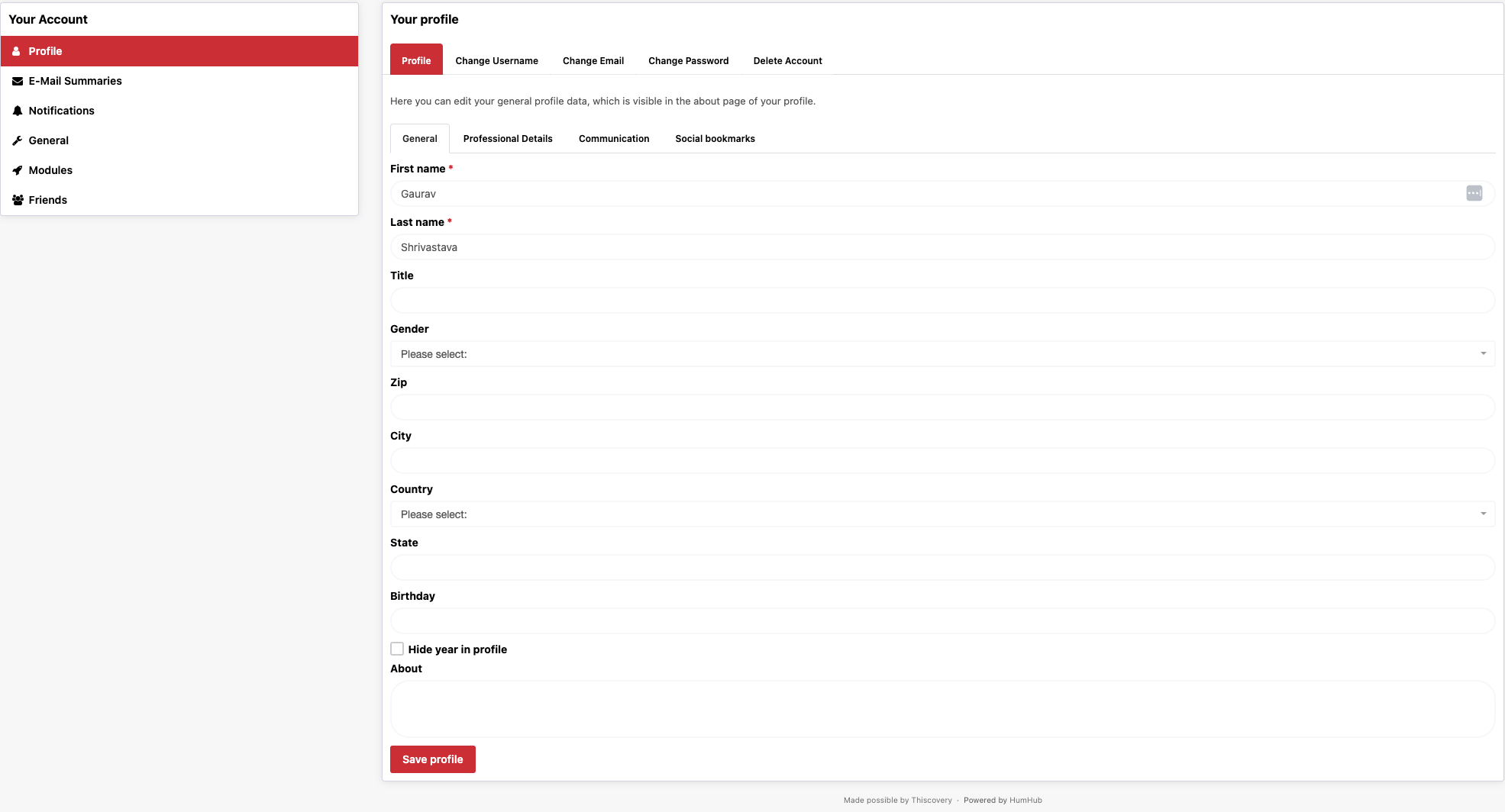This screenshot has height=812, width=1505.
Task: Click the E-Mail Summaries envelope icon
Action: [x=18, y=81]
